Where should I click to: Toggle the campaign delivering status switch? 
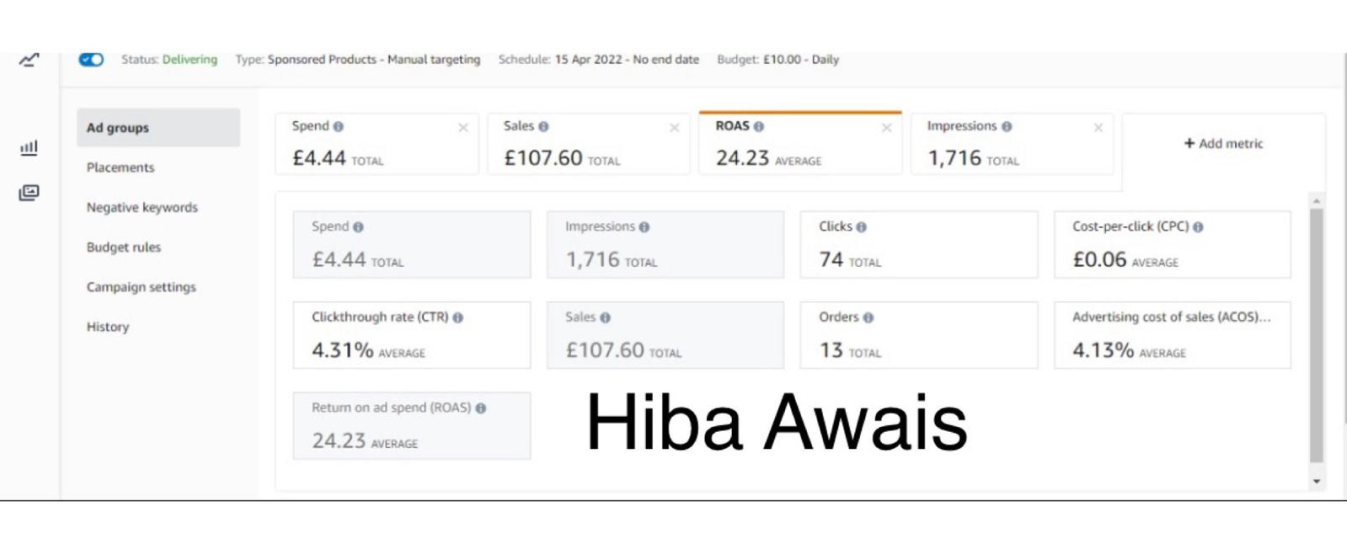pyautogui.click(x=91, y=60)
